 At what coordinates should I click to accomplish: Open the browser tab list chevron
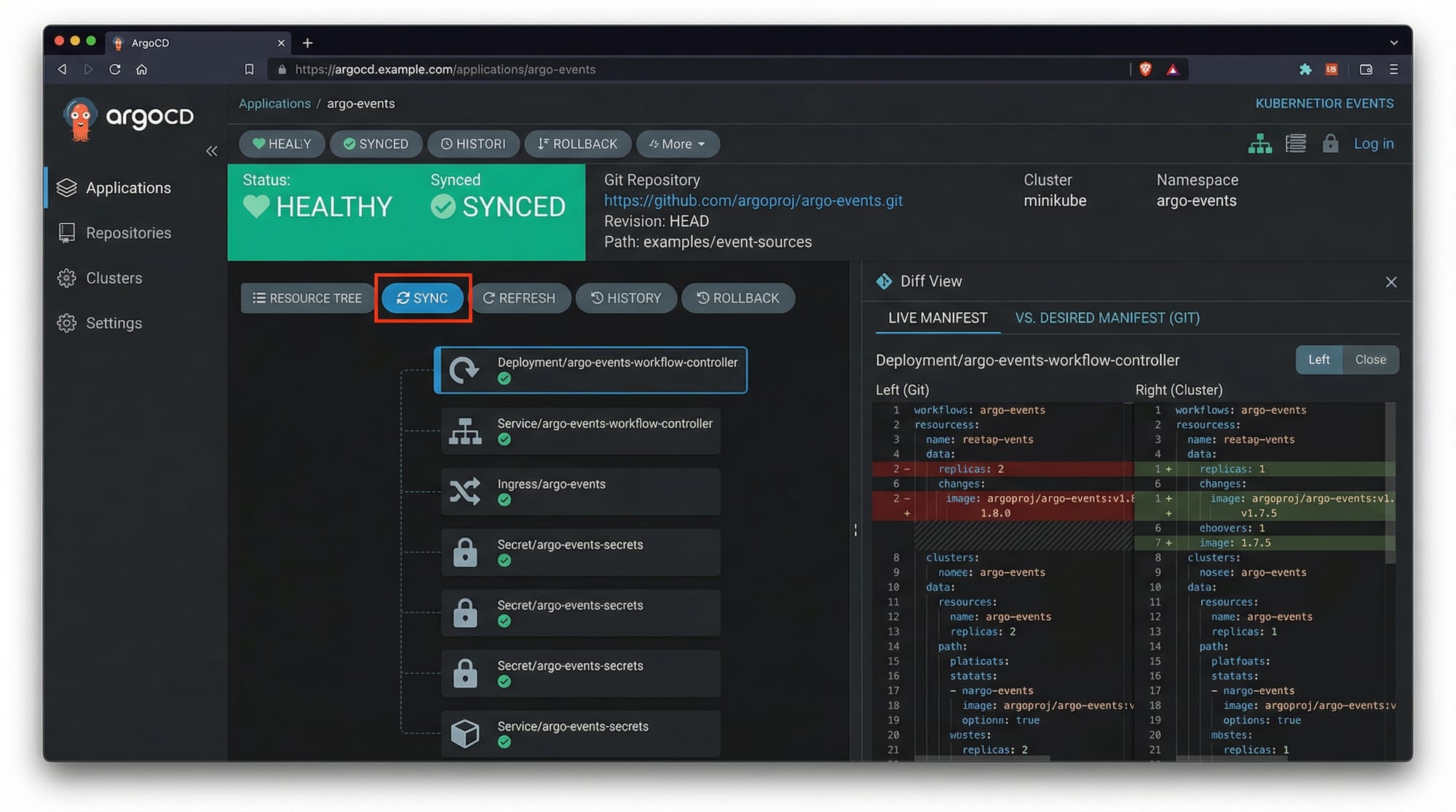pyautogui.click(x=1393, y=43)
